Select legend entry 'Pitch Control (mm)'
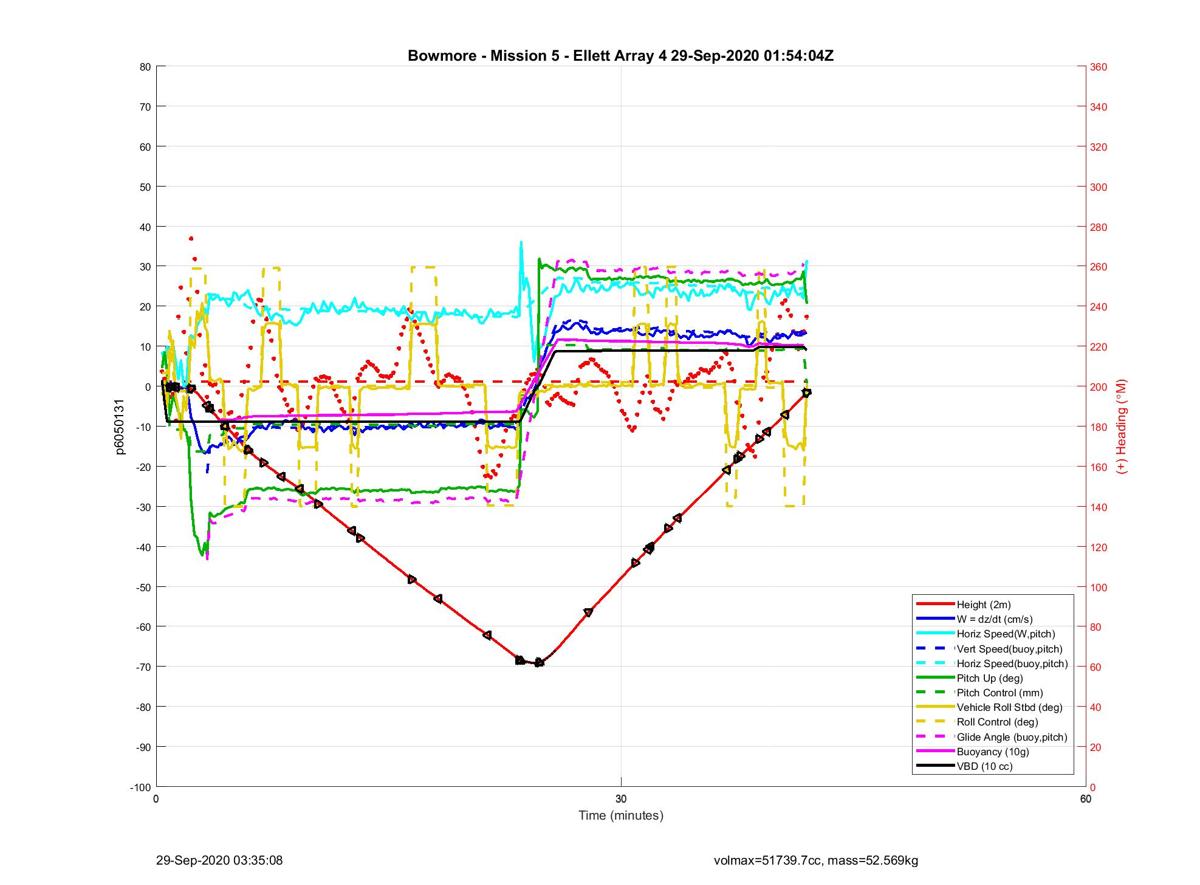 pos(1000,693)
